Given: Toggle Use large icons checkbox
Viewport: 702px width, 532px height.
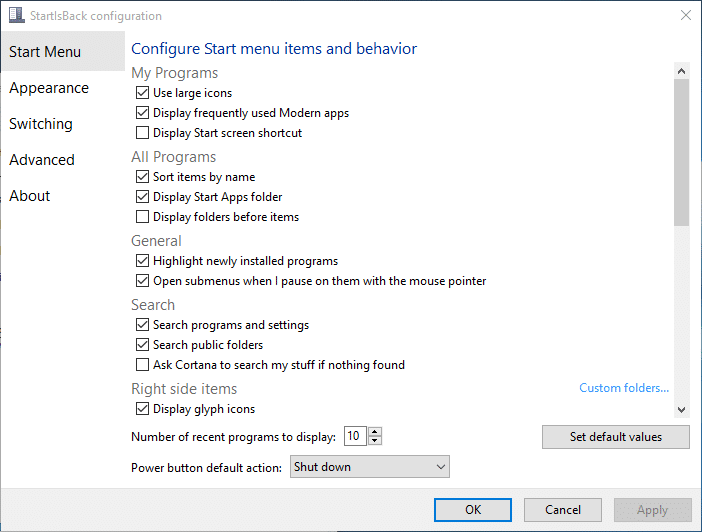Looking at the screenshot, I should click(x=142, y=93).
